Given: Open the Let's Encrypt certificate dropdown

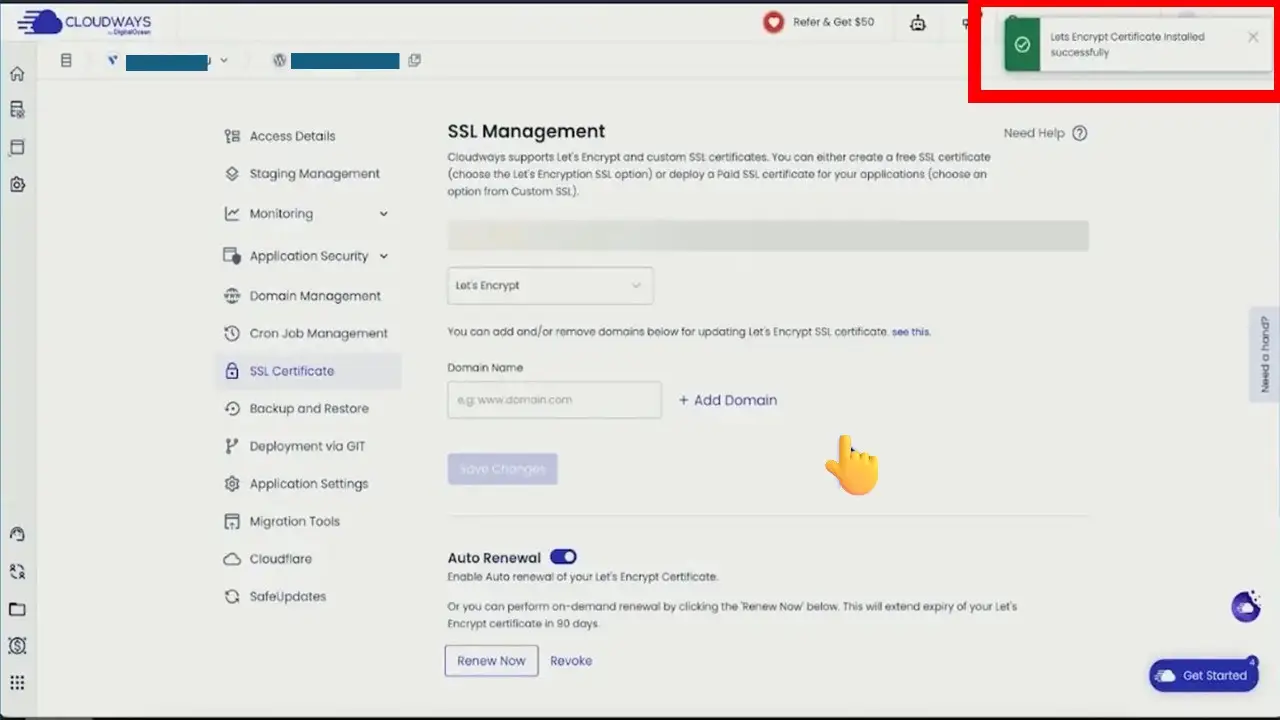Looking at the screenshot, I should tap(550, 285).
